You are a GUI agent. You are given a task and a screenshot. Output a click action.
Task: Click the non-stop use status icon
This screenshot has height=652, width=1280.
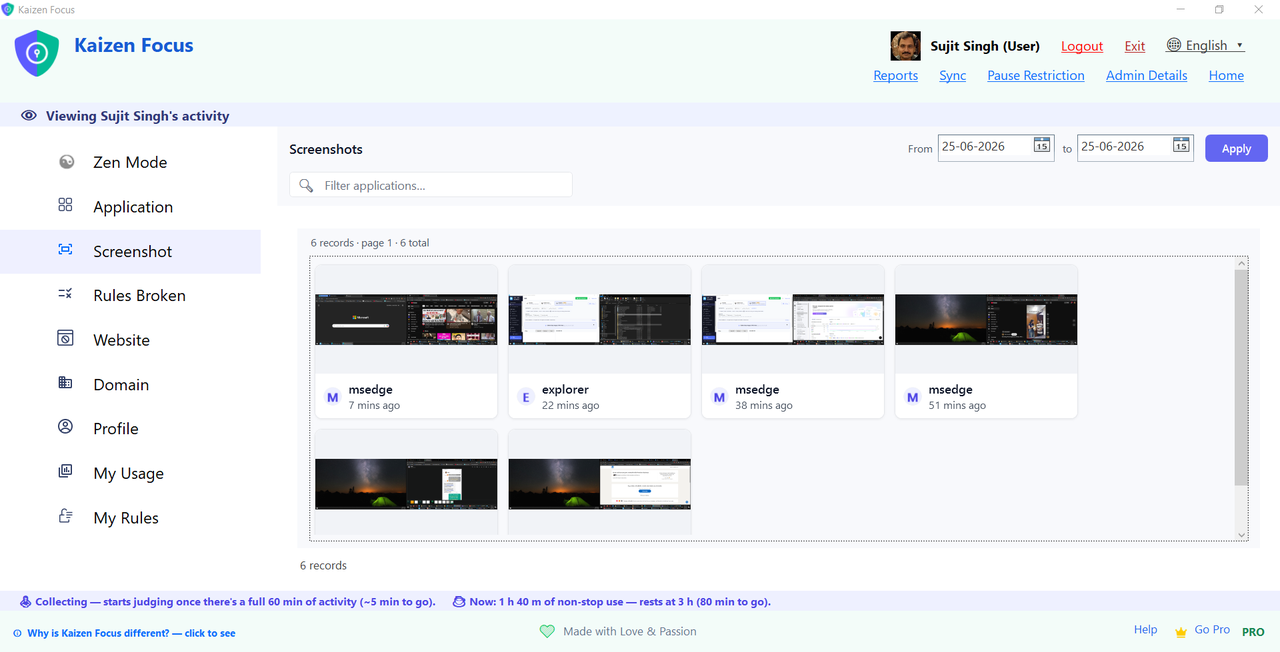(459, 602)
